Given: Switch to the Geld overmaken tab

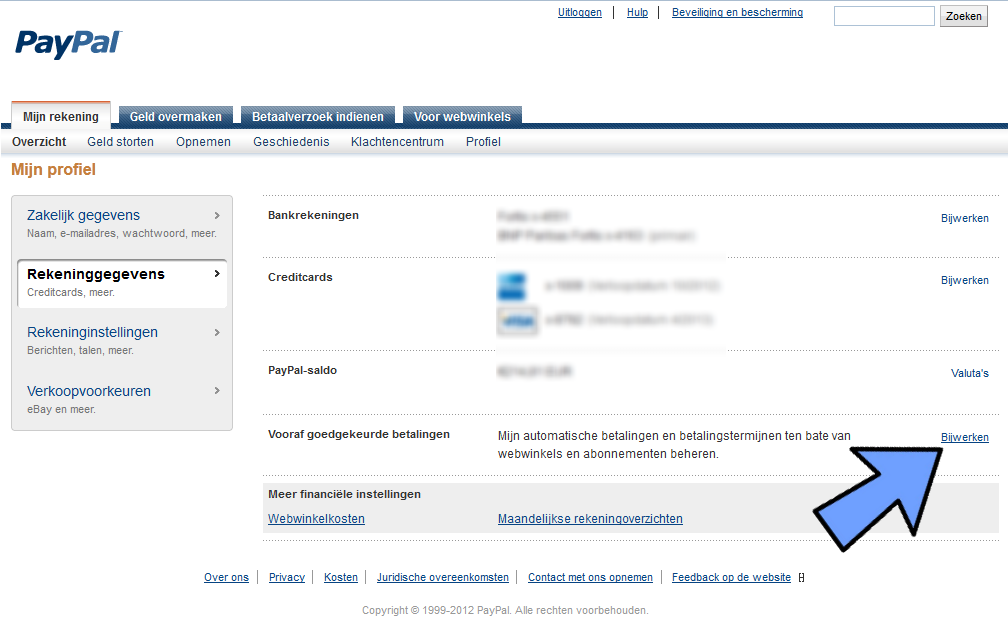Looking at the screenshot, I should point(176,117).
